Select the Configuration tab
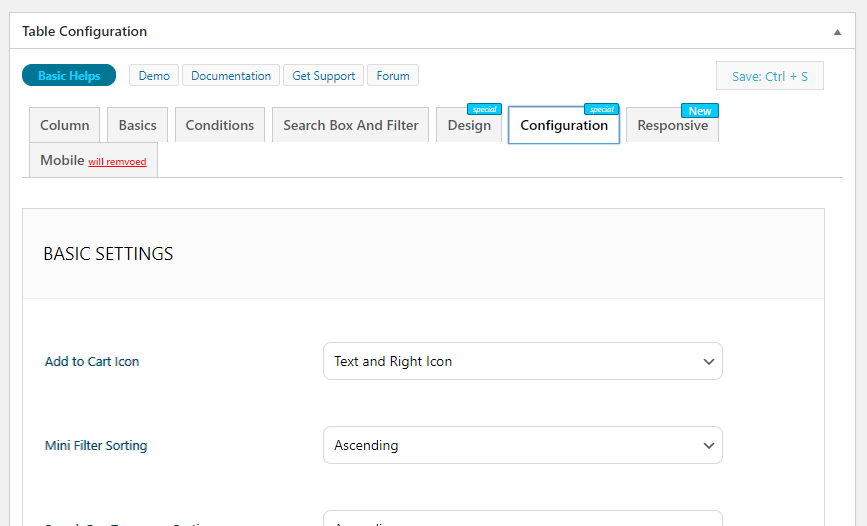The height and width of the screenshot is (526, 867). [563, 125]
